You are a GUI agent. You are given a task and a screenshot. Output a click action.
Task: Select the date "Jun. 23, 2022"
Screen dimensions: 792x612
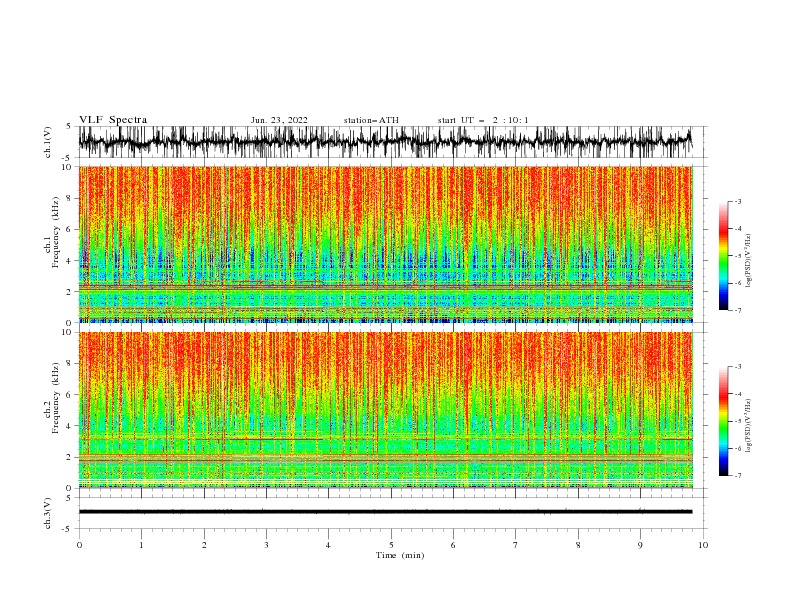coord(279,120)
